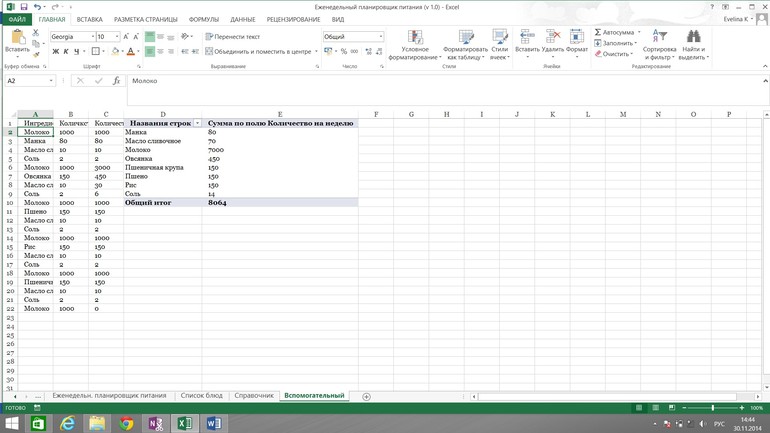Toggle Wrap Text (Перенести текст)
Screen dimensions: 770x433
click(232, 37)
